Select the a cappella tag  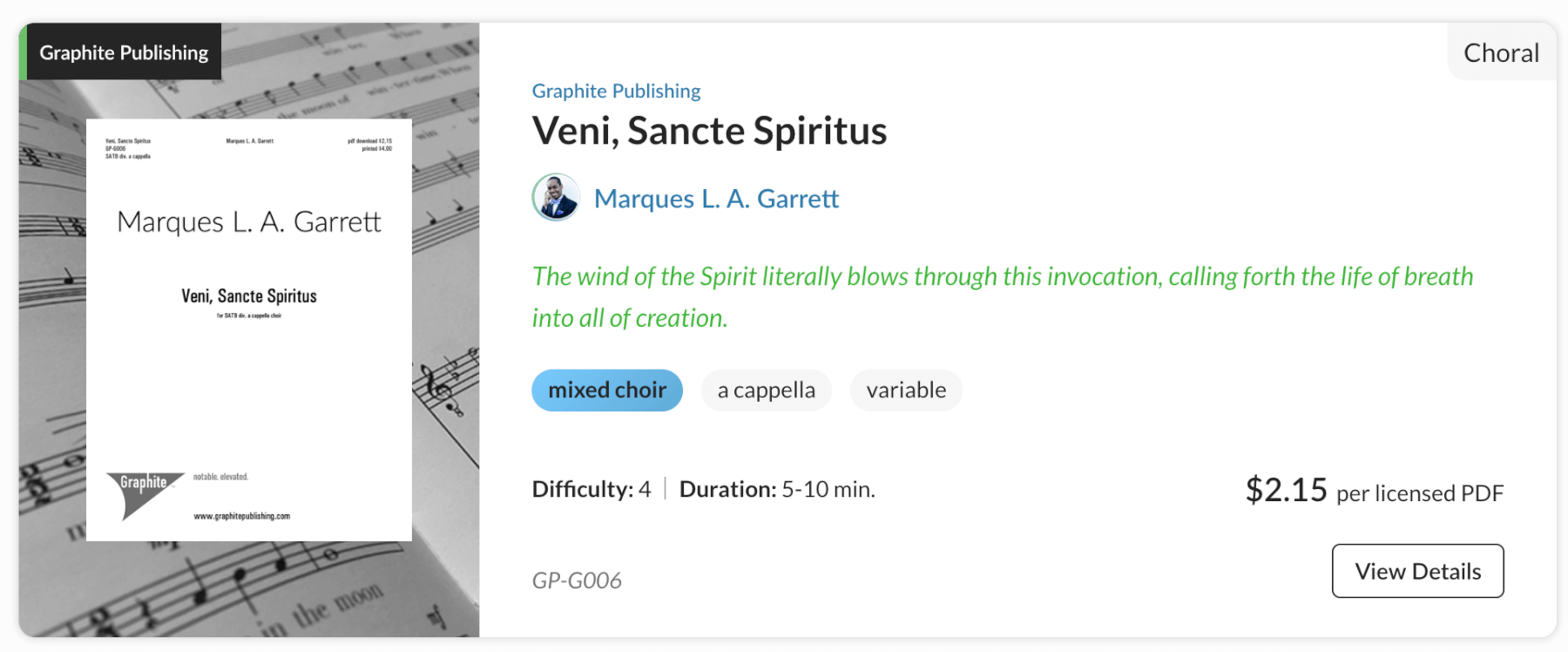click(x=766, y=390)
